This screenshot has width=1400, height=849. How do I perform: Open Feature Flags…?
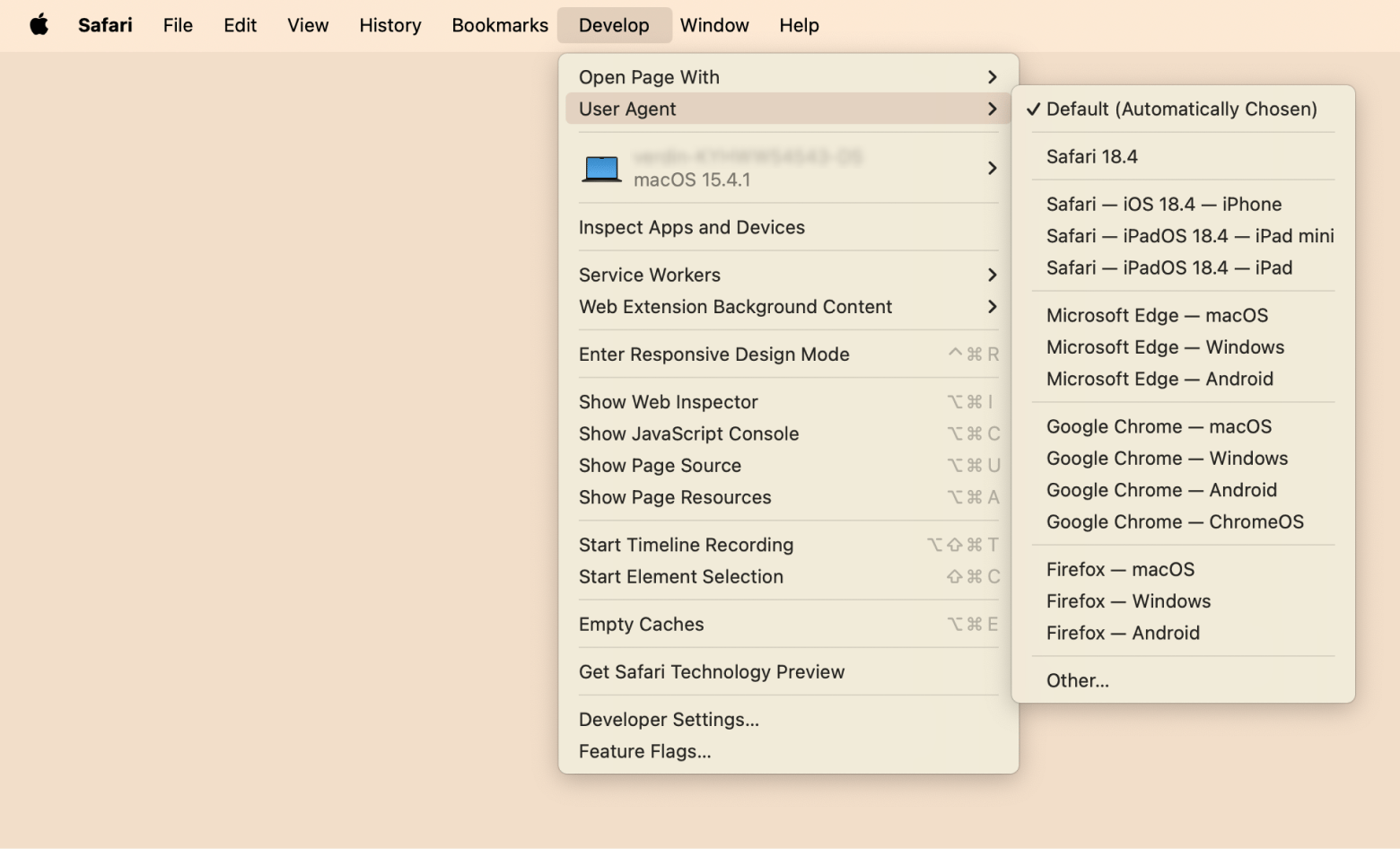point(644,751)
